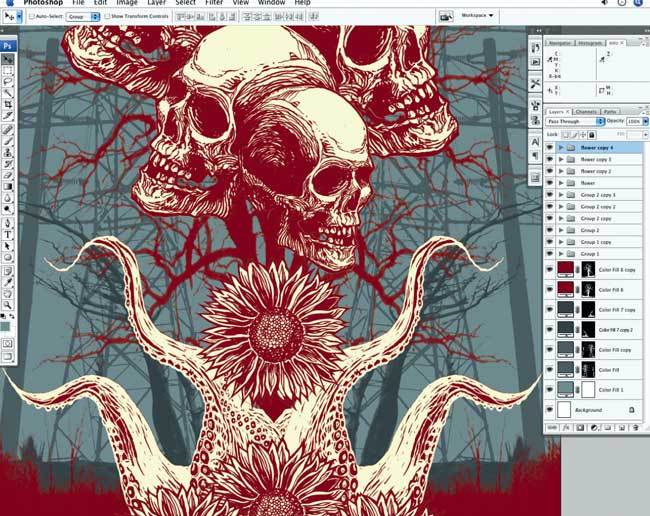Open the Character panel icon

pyautogui.click(x=535, y=142)
